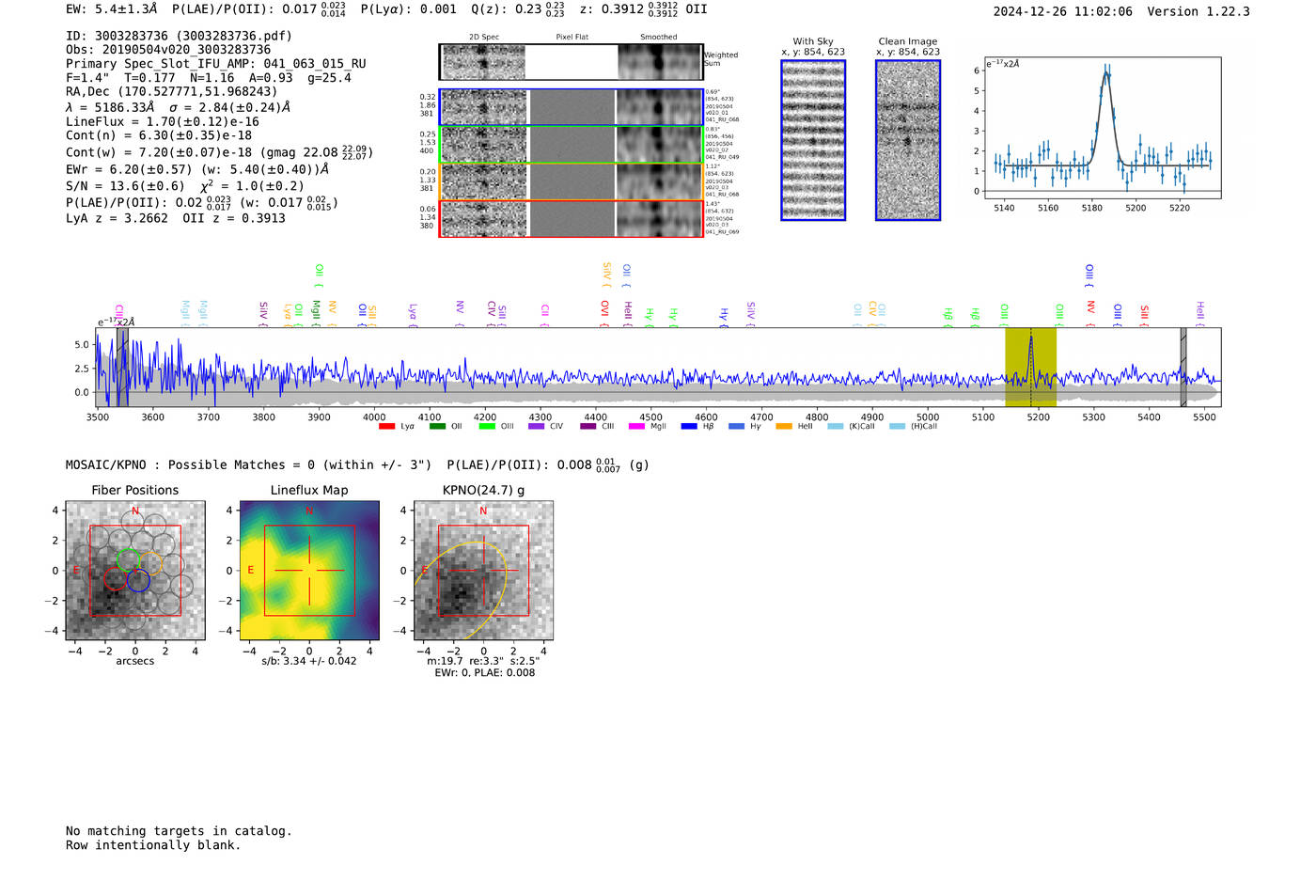Image resolution: width=1316 pixels, height=896 pixels.
Task: Click the hatched gray band near 5460
Action: pyautogui.click(x=1183, y=367)
